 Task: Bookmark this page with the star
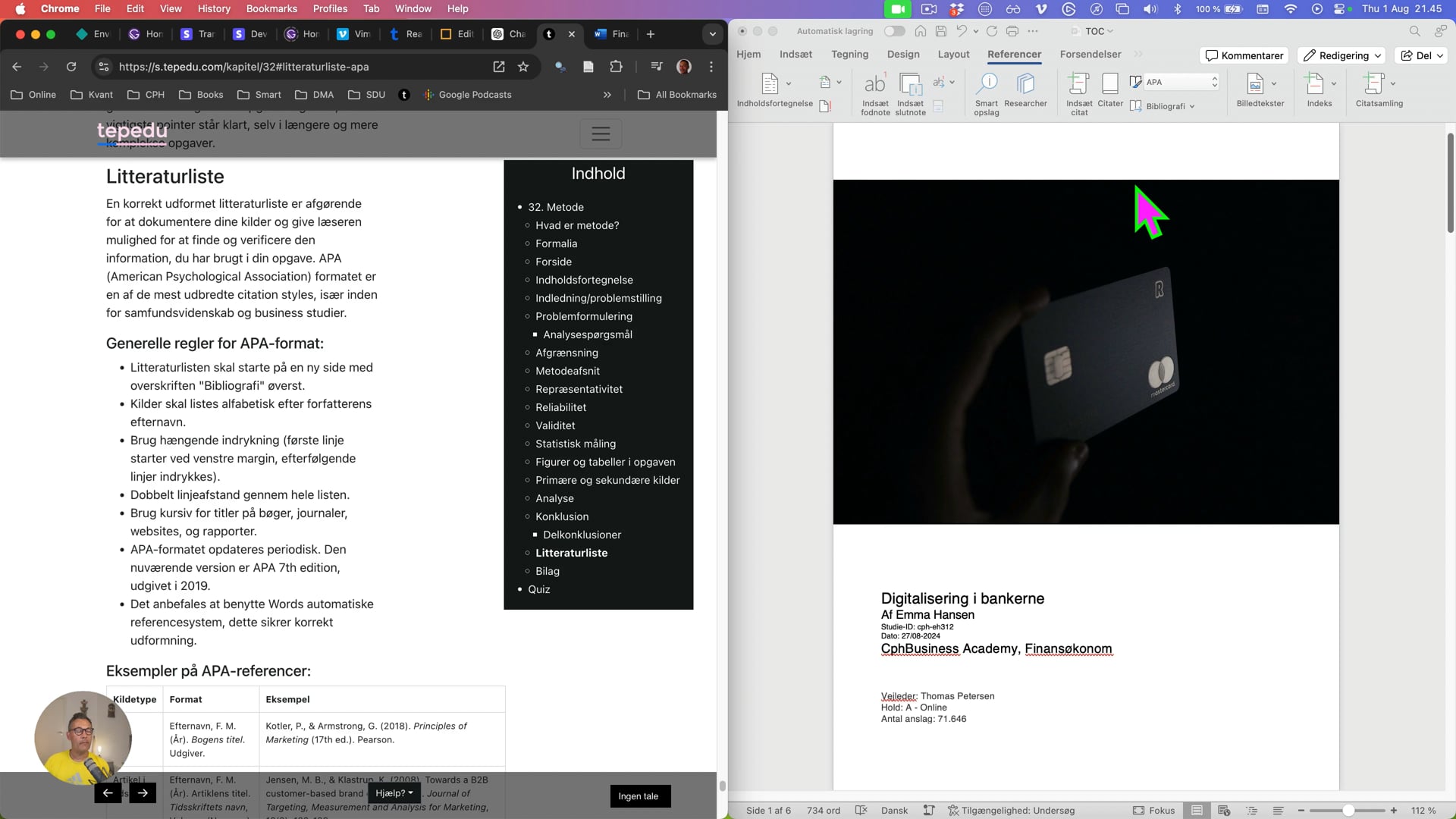pos(523,67)
